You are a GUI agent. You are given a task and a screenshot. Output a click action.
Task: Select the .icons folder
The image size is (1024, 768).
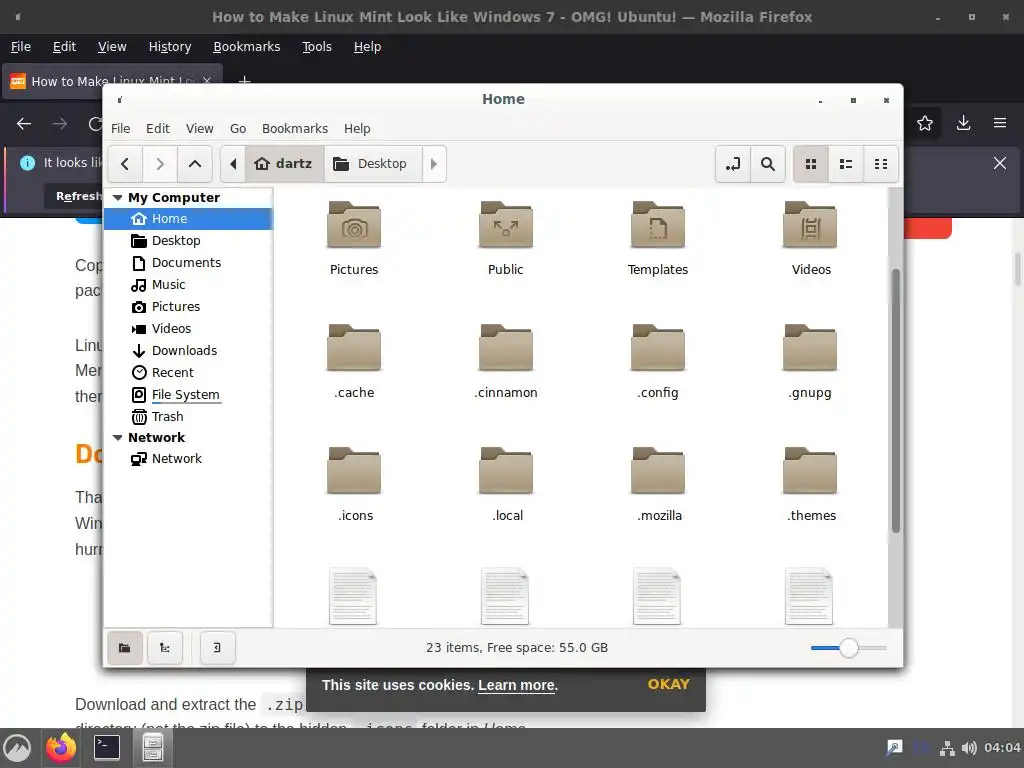pos(354,471)
